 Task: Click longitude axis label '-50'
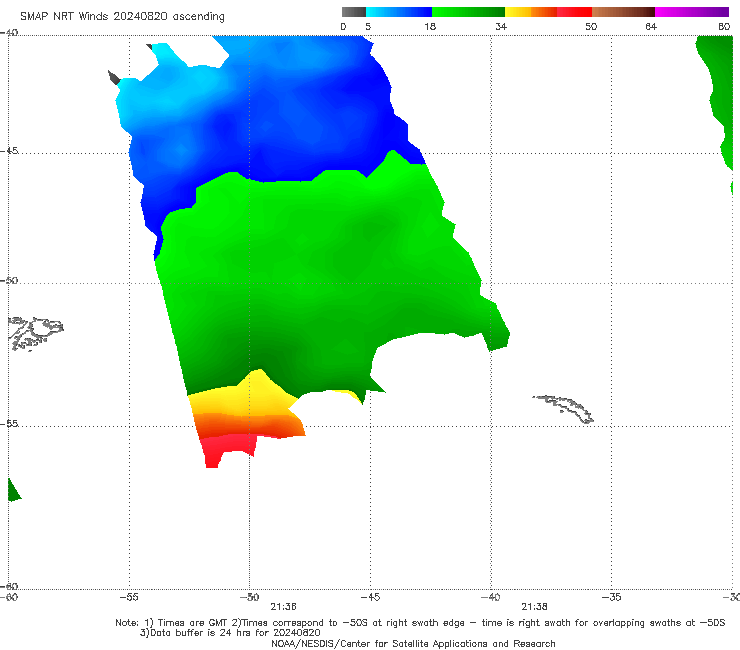[x=249, y=597]
